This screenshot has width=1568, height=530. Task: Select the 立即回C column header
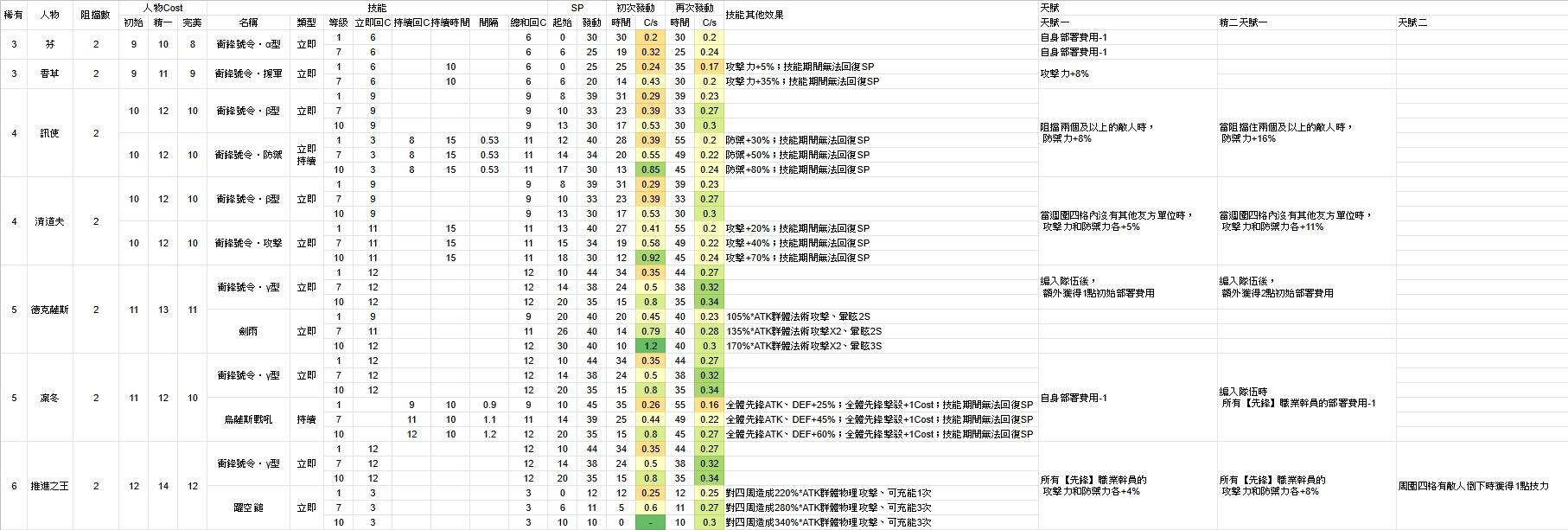[x=373, y=22]
